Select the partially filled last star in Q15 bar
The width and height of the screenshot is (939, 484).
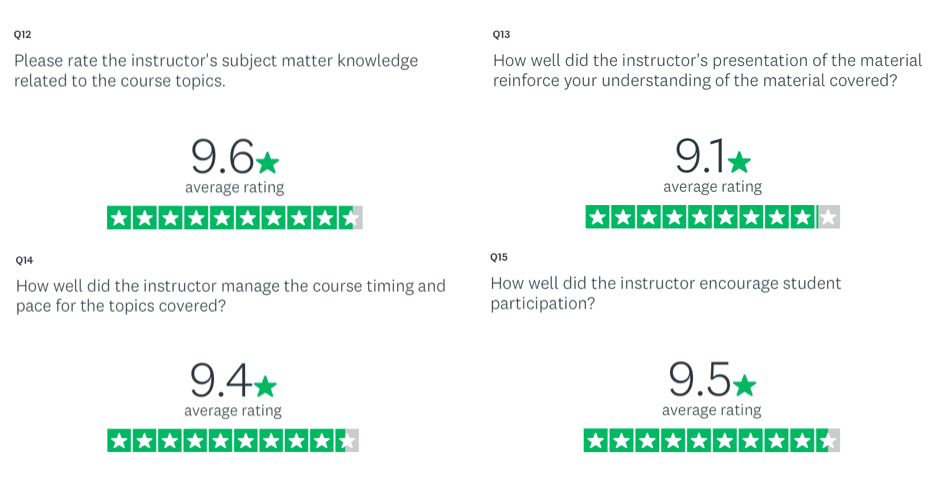click(x=828, y=440)
